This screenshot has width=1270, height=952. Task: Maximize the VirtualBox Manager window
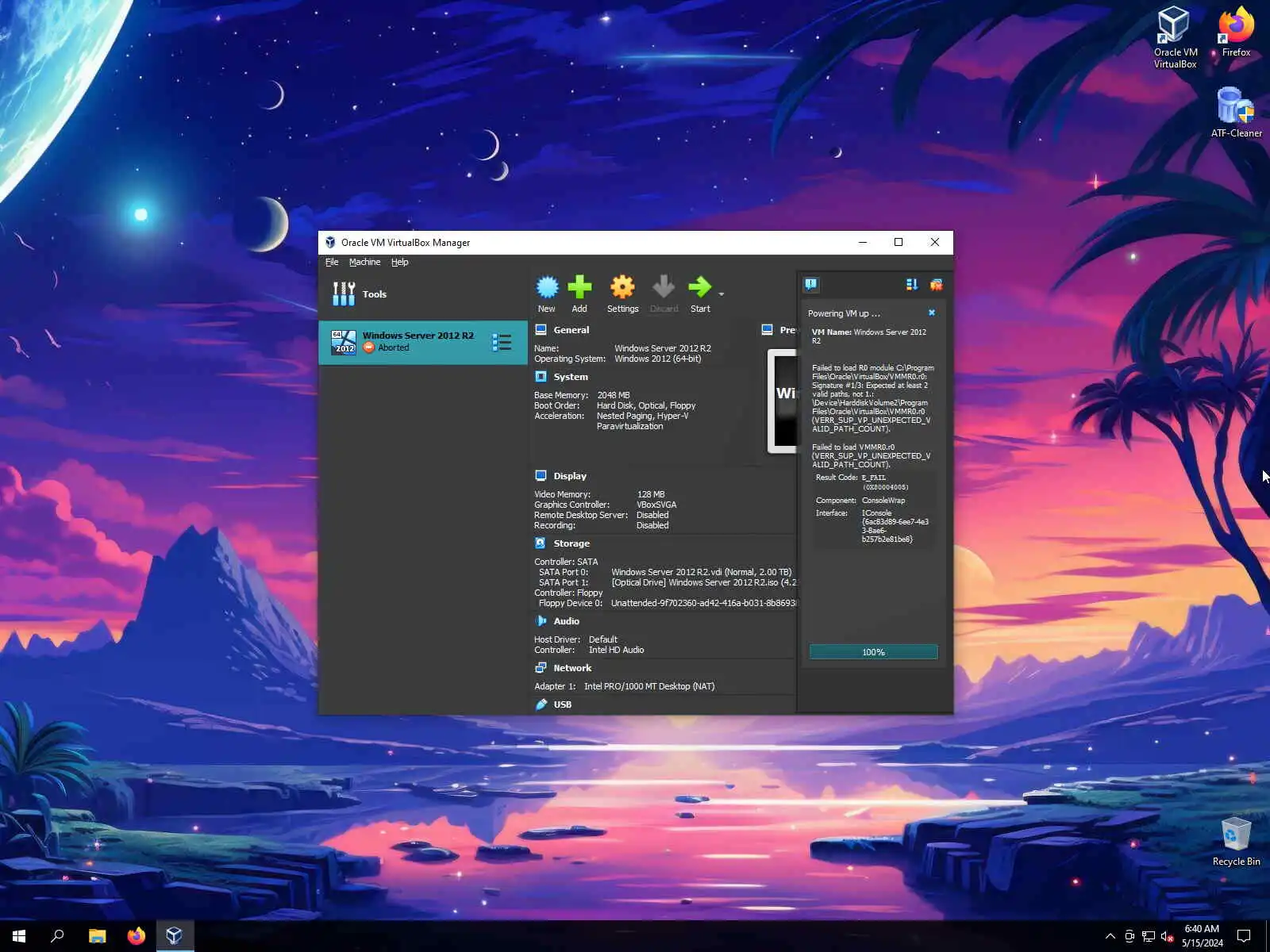click(x=899, y=243)
